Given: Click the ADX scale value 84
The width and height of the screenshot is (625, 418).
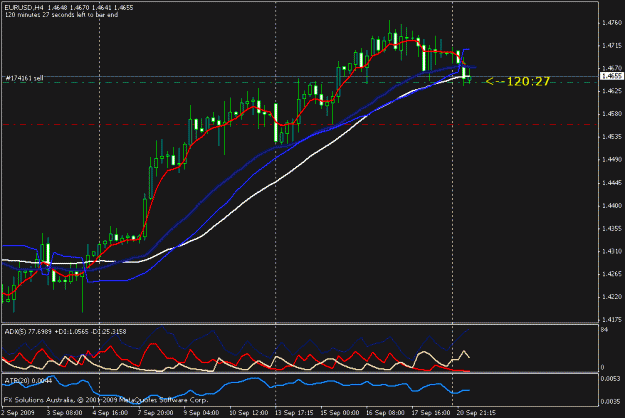Looking at the screenshot, I should click(x=604, y=330).
